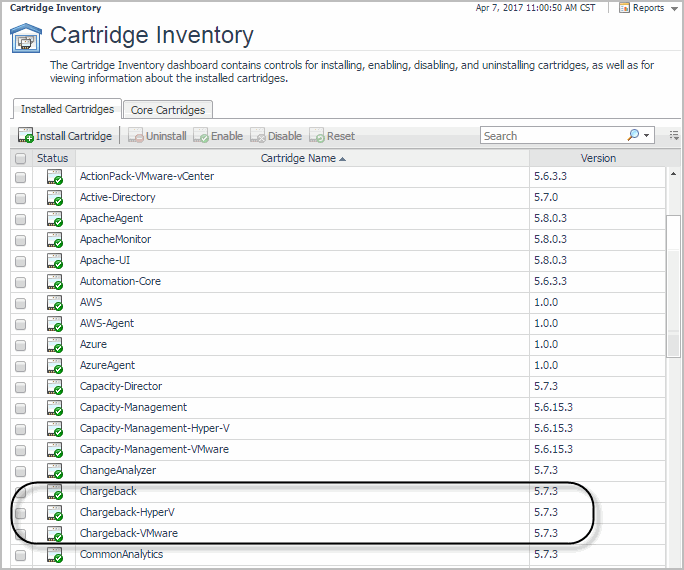
Task: Expand the search options dropdown arrow
Action: click(x=646, y=136)
